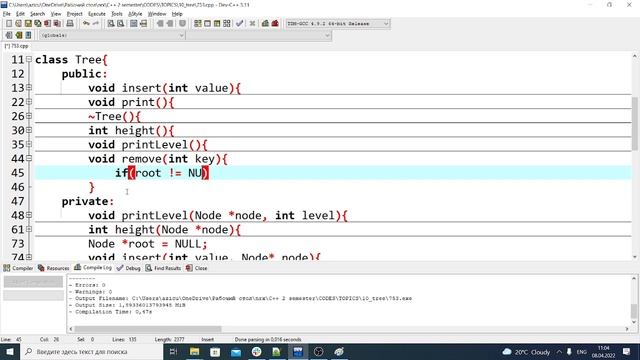The width and height of the screenshot is (640, 360).
Task: Open Task View on the taskbar
Action: (173, 351)
